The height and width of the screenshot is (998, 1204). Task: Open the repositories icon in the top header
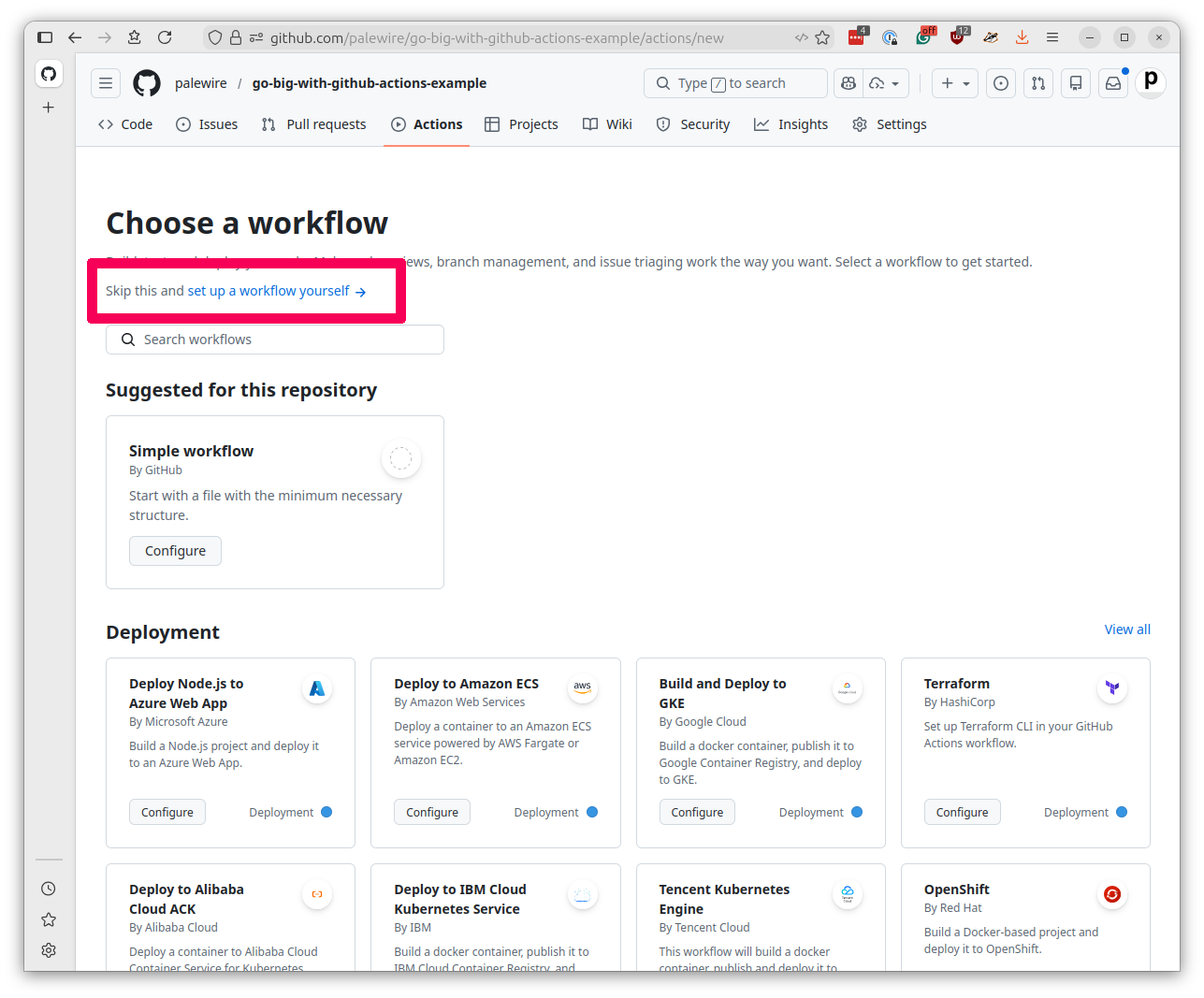[1076, 83]
